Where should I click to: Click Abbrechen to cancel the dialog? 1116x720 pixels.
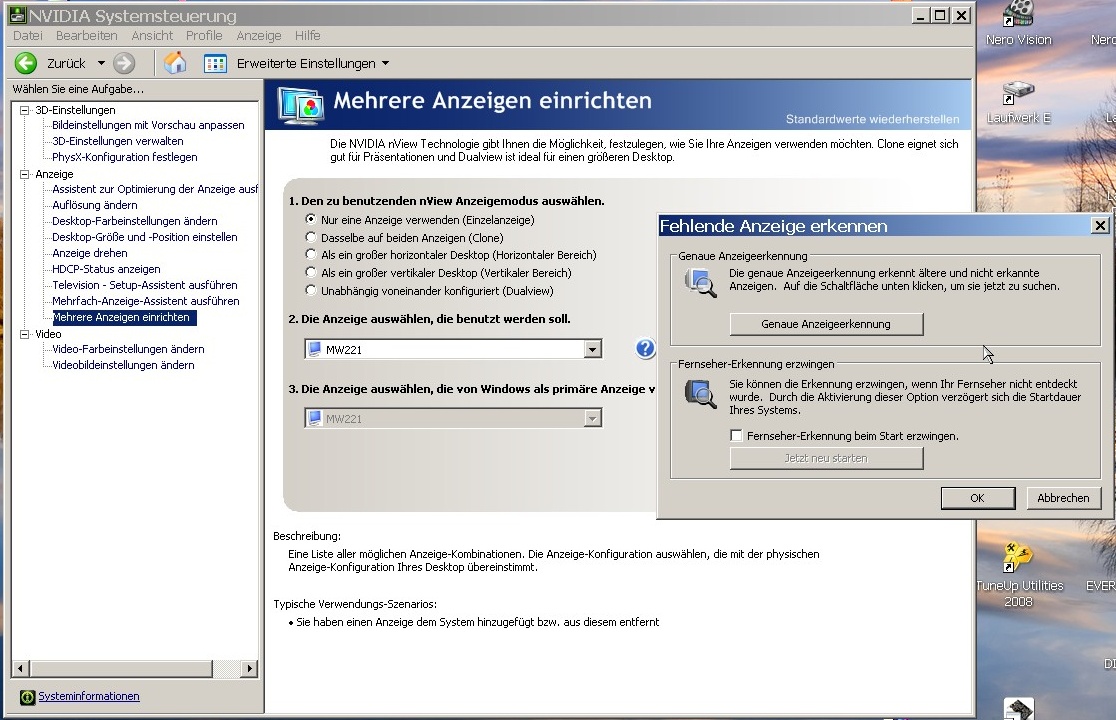coord(1063,498)
